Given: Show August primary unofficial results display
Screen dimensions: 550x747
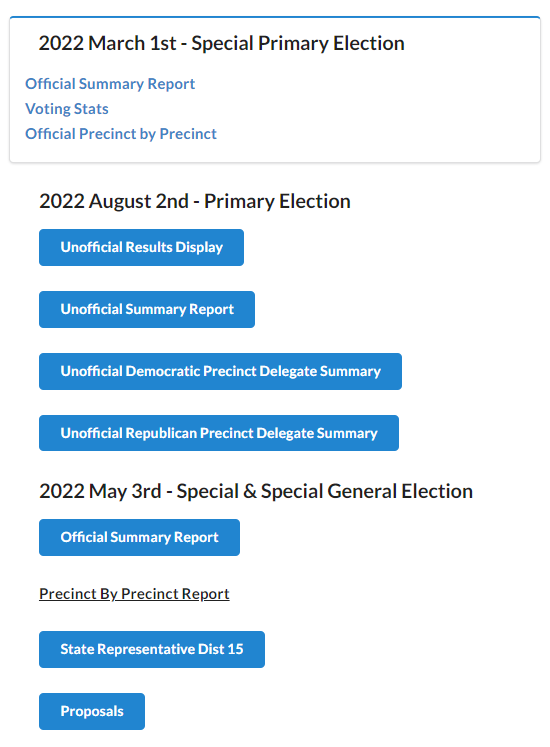Looking at the screenshot, I should tap(141, 247).
